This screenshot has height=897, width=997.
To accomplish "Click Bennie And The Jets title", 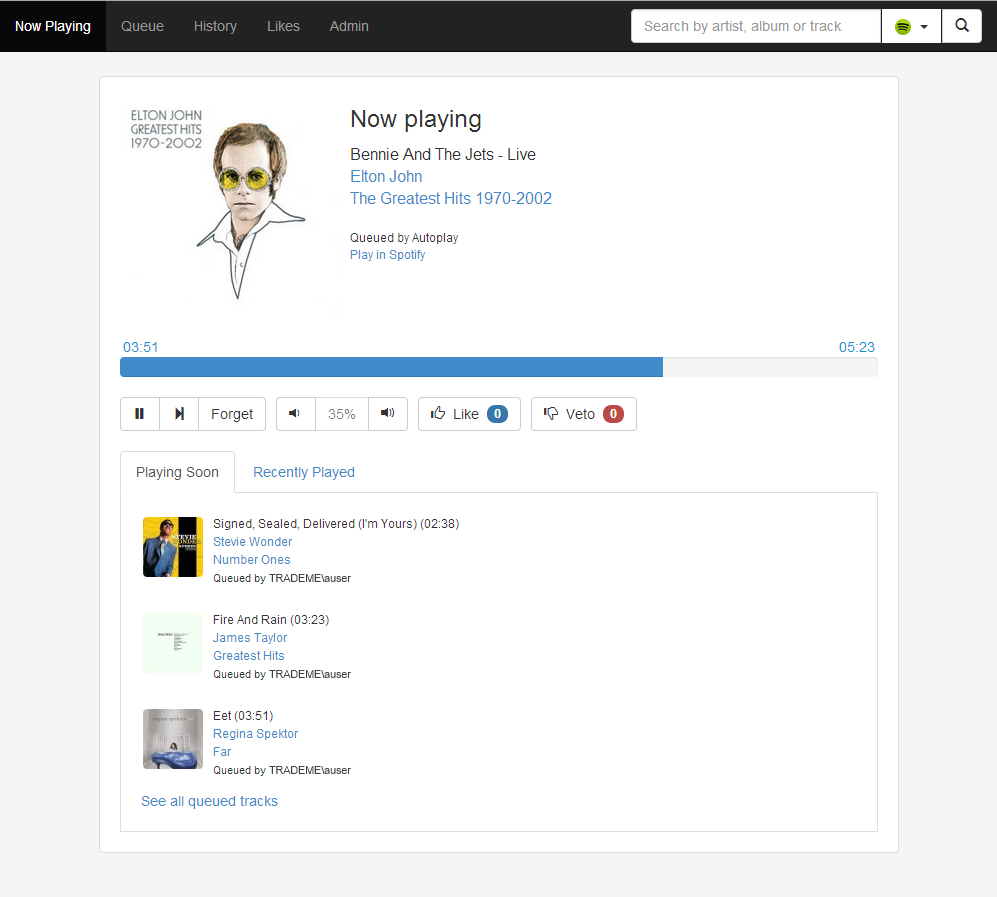I will tap(443, 154).
